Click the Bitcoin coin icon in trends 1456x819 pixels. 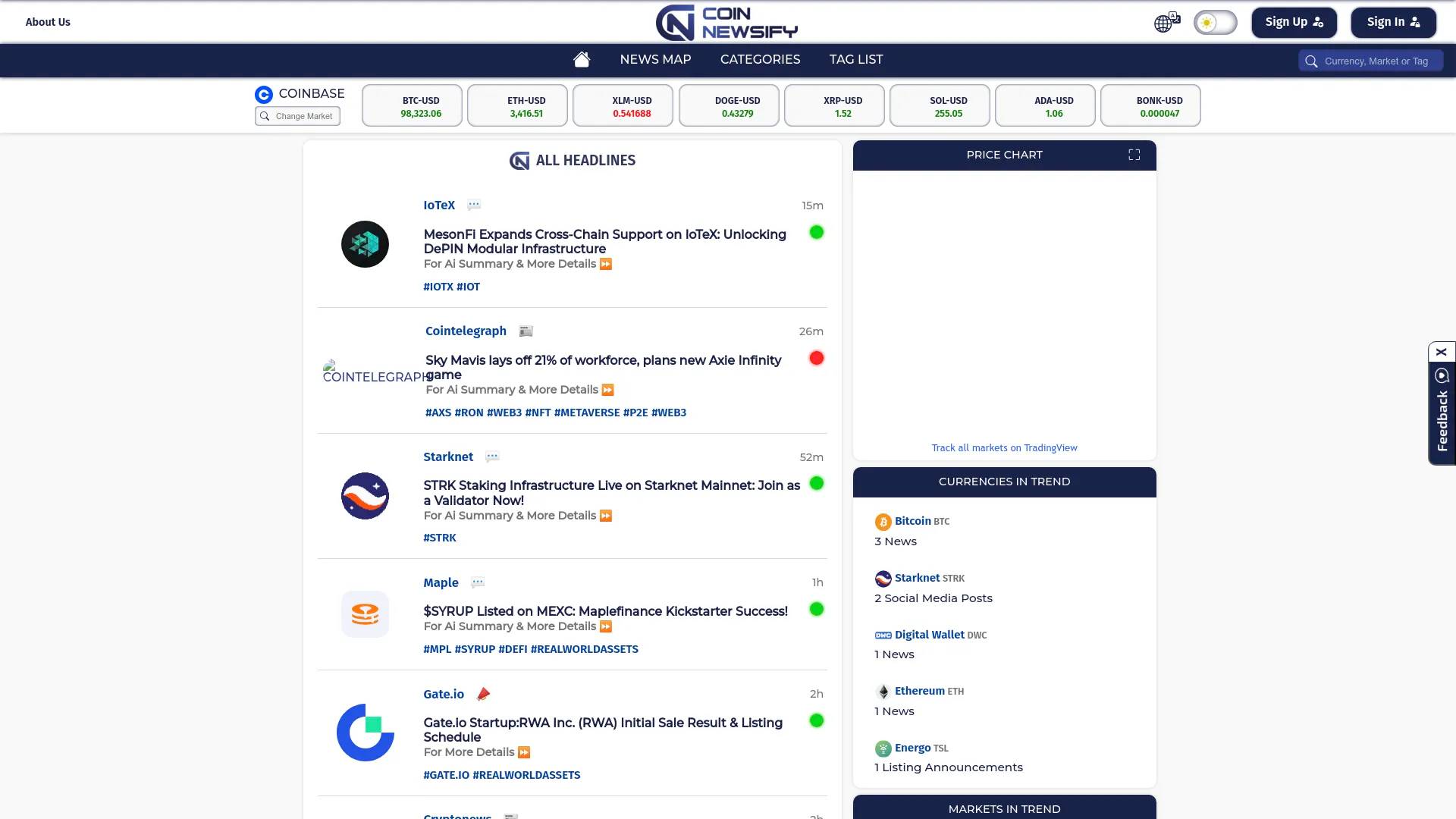(x=883, y=522)
